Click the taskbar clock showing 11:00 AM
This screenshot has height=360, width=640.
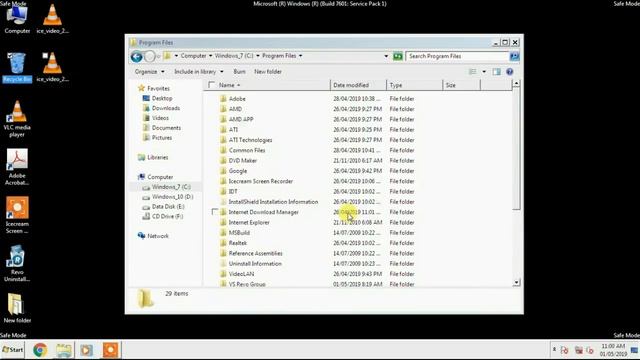click(x=613, y=350)
